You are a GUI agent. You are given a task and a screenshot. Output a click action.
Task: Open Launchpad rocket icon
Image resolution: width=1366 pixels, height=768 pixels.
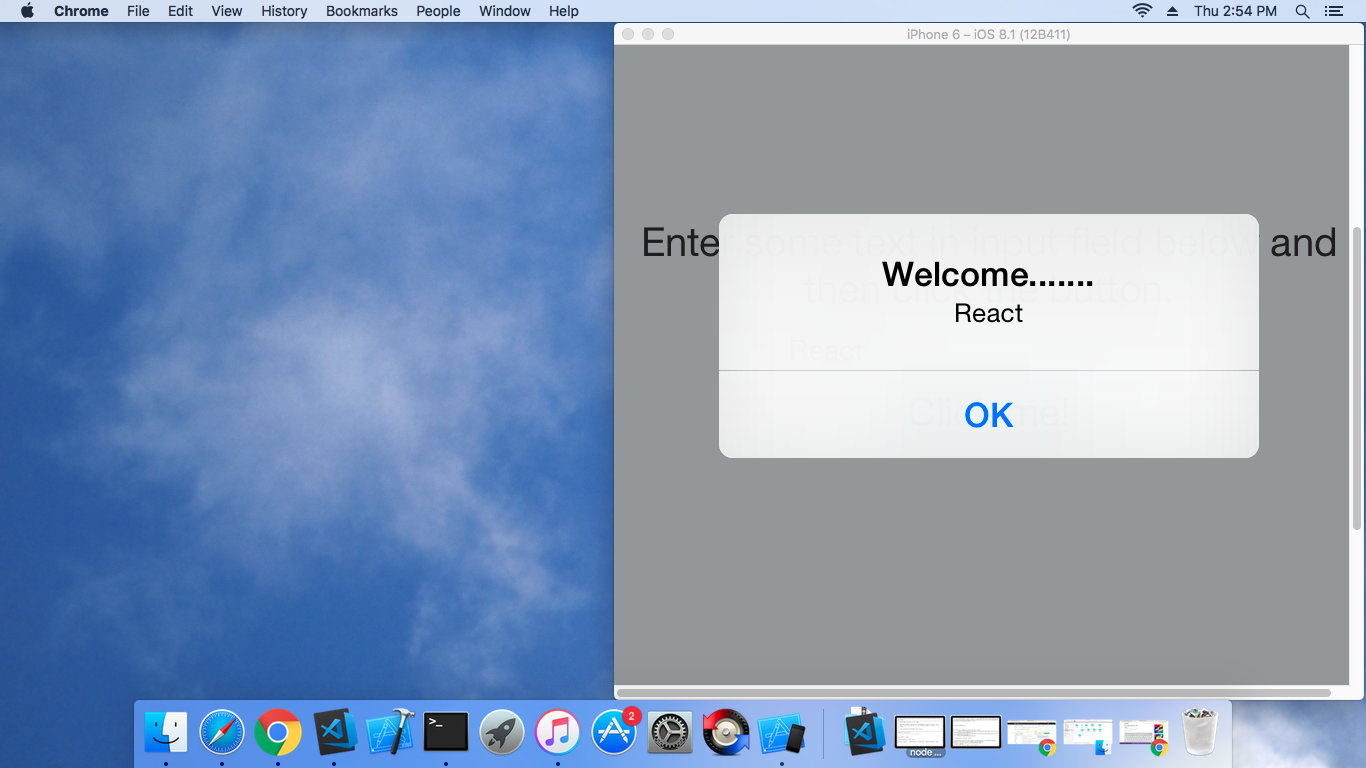tap(502, 733)
